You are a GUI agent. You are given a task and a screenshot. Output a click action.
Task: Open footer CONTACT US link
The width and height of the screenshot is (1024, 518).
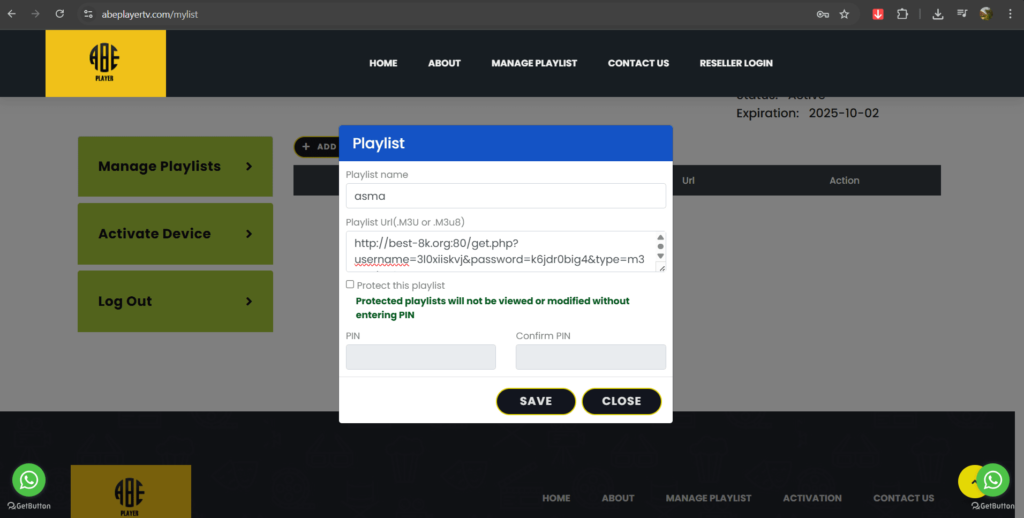[904, 498]
